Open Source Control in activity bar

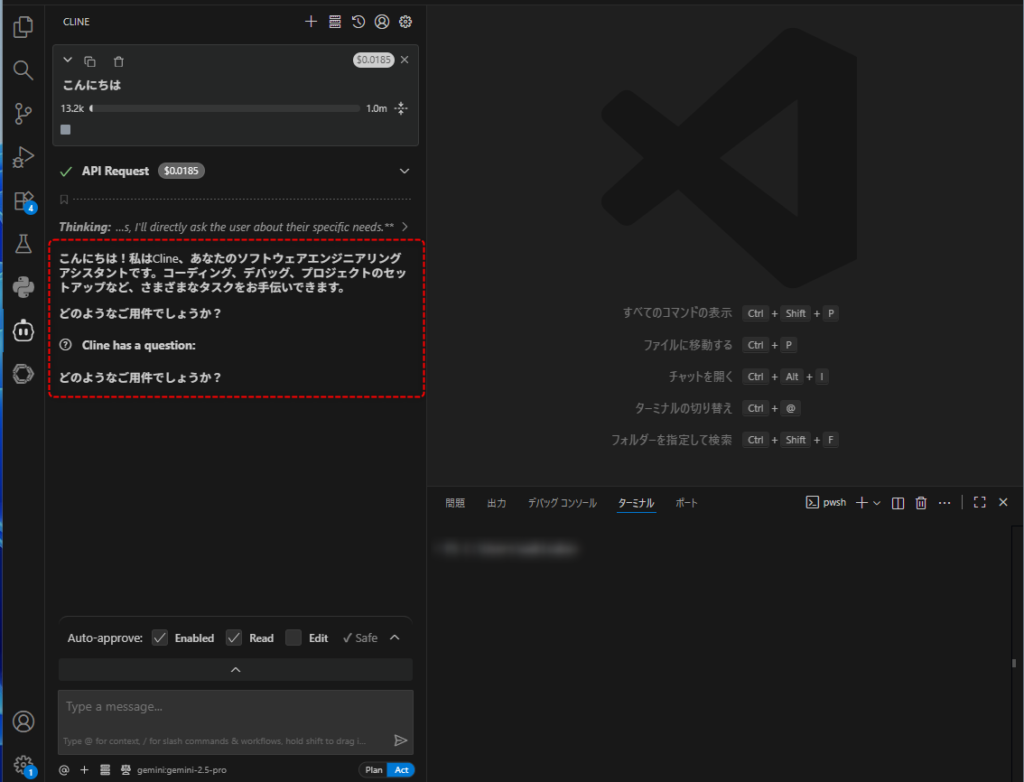[22, 114]
